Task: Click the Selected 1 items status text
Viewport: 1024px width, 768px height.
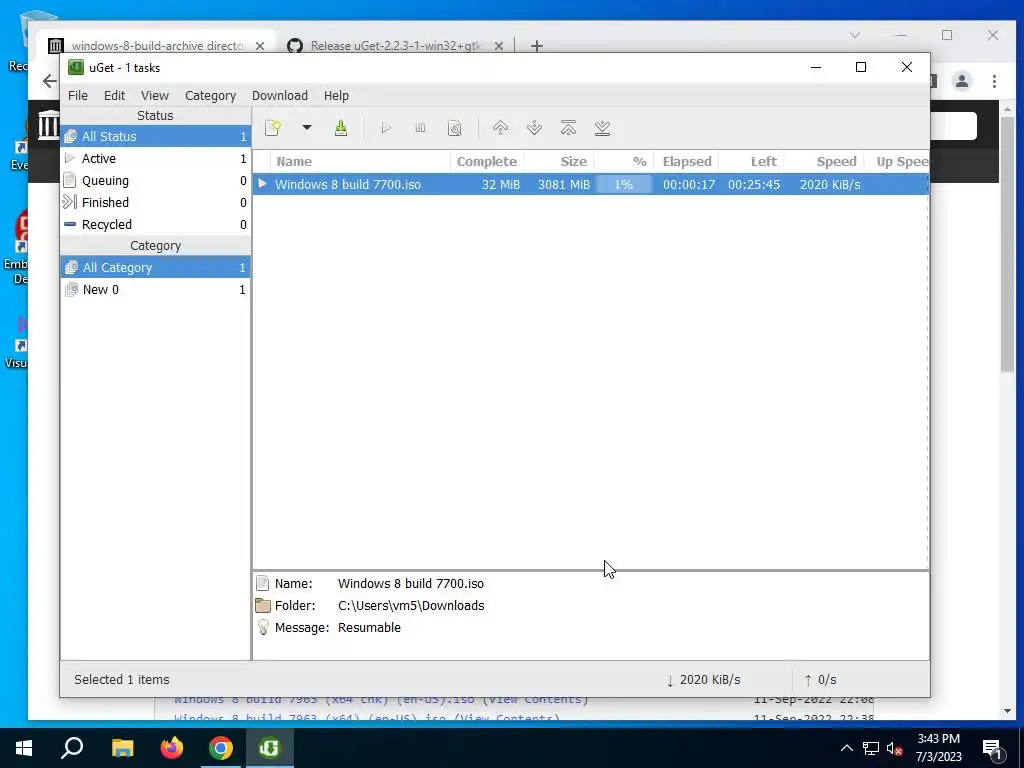Action: [121, 680]
